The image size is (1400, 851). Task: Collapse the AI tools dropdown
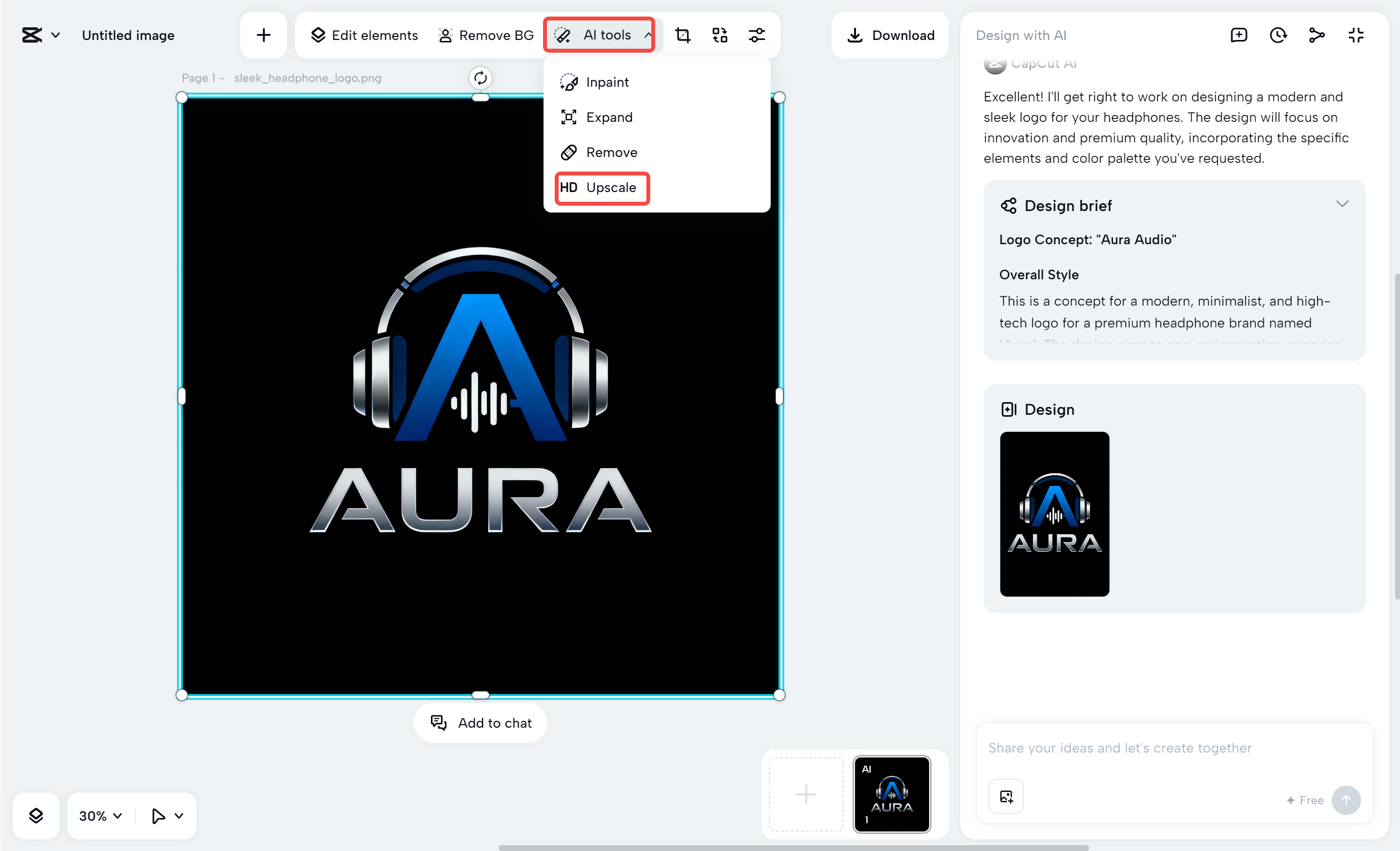647,35
